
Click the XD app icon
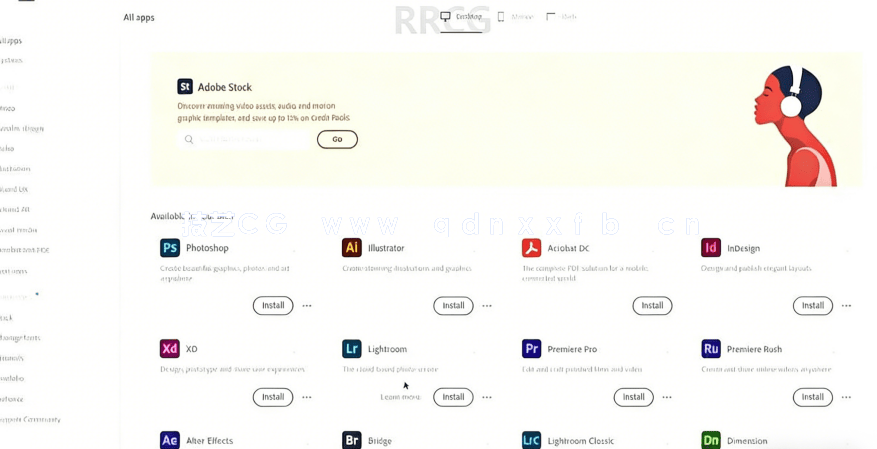[170, 349]
